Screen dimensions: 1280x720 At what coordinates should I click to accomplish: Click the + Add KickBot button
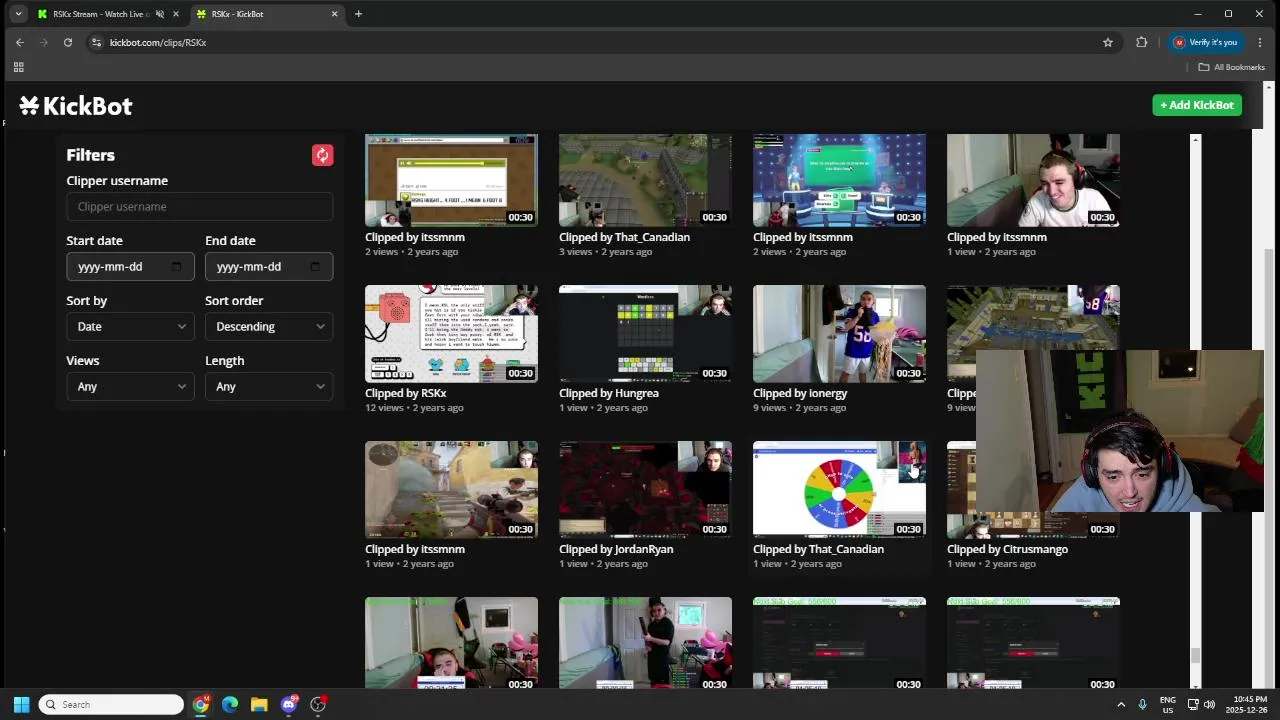(1197, 105)
